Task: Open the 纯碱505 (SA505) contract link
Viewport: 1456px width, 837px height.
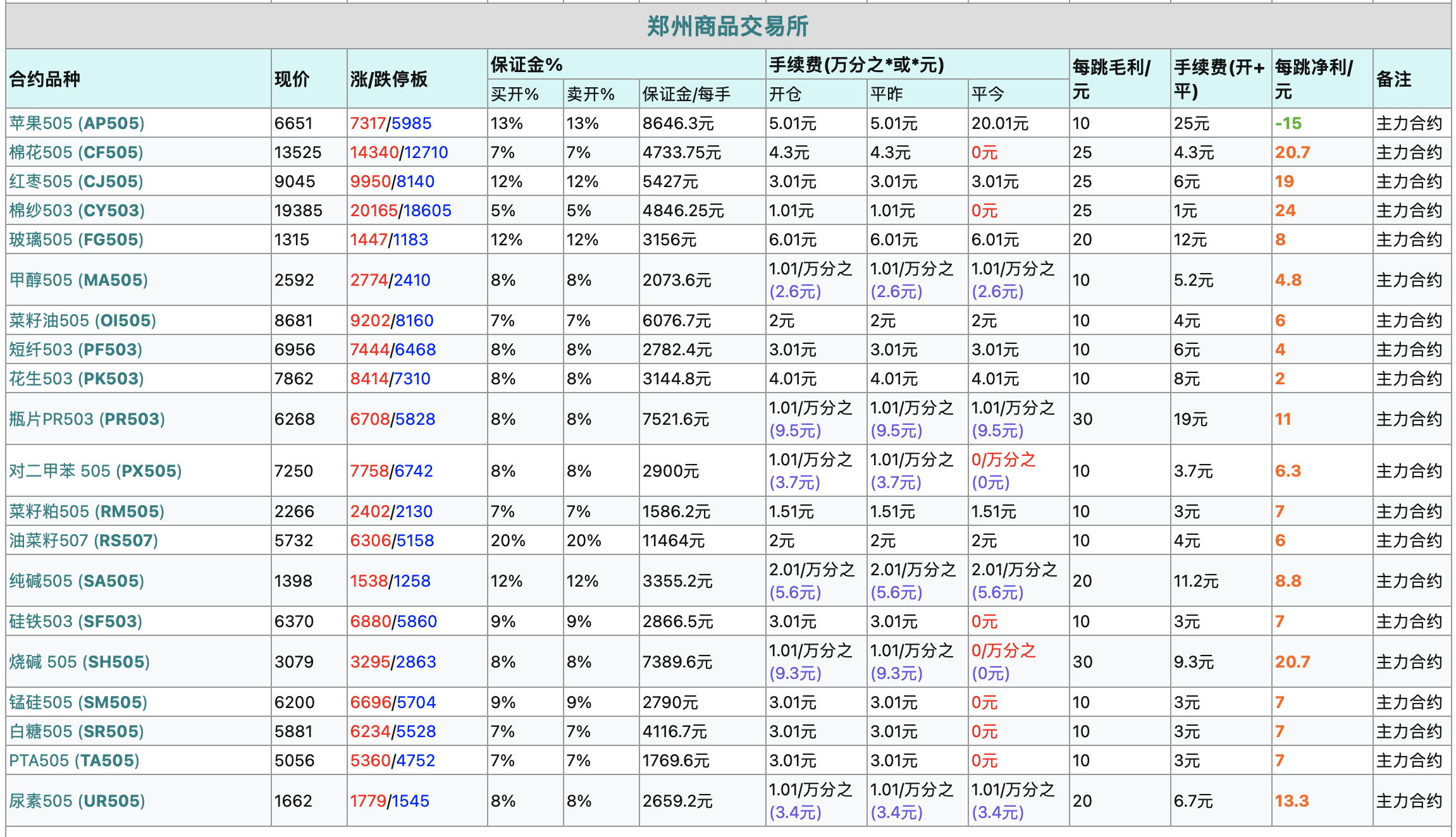Action: point(77,581)
